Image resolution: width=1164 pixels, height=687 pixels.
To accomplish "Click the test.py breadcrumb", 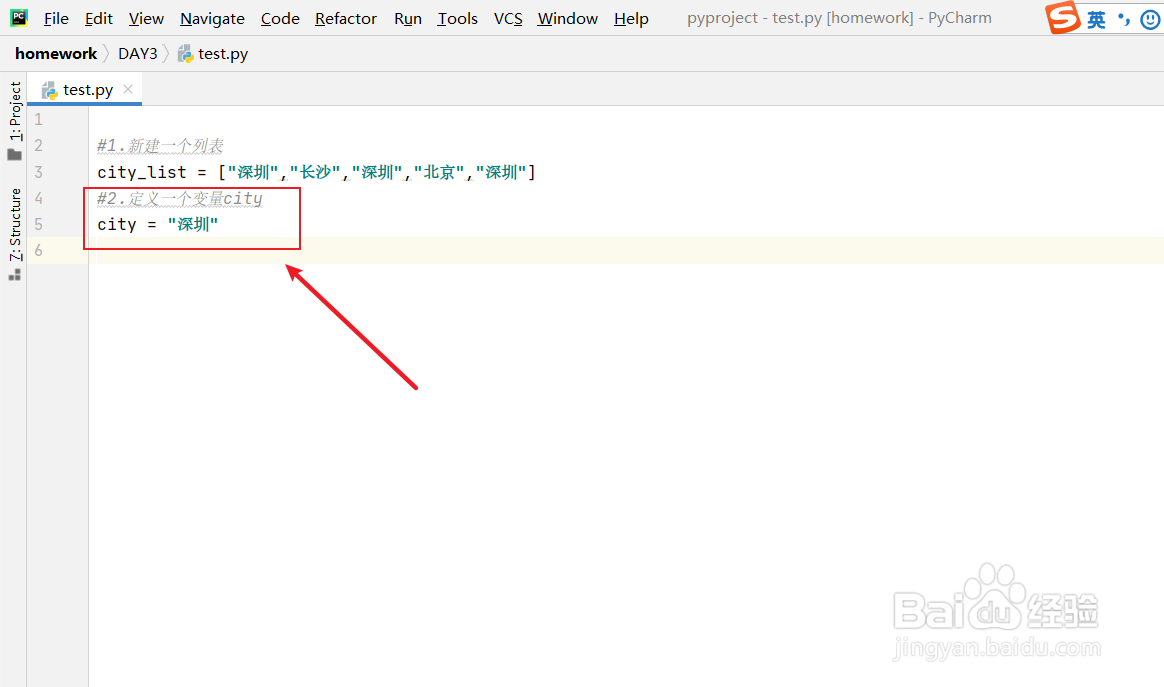I will [x=213, y=53].
